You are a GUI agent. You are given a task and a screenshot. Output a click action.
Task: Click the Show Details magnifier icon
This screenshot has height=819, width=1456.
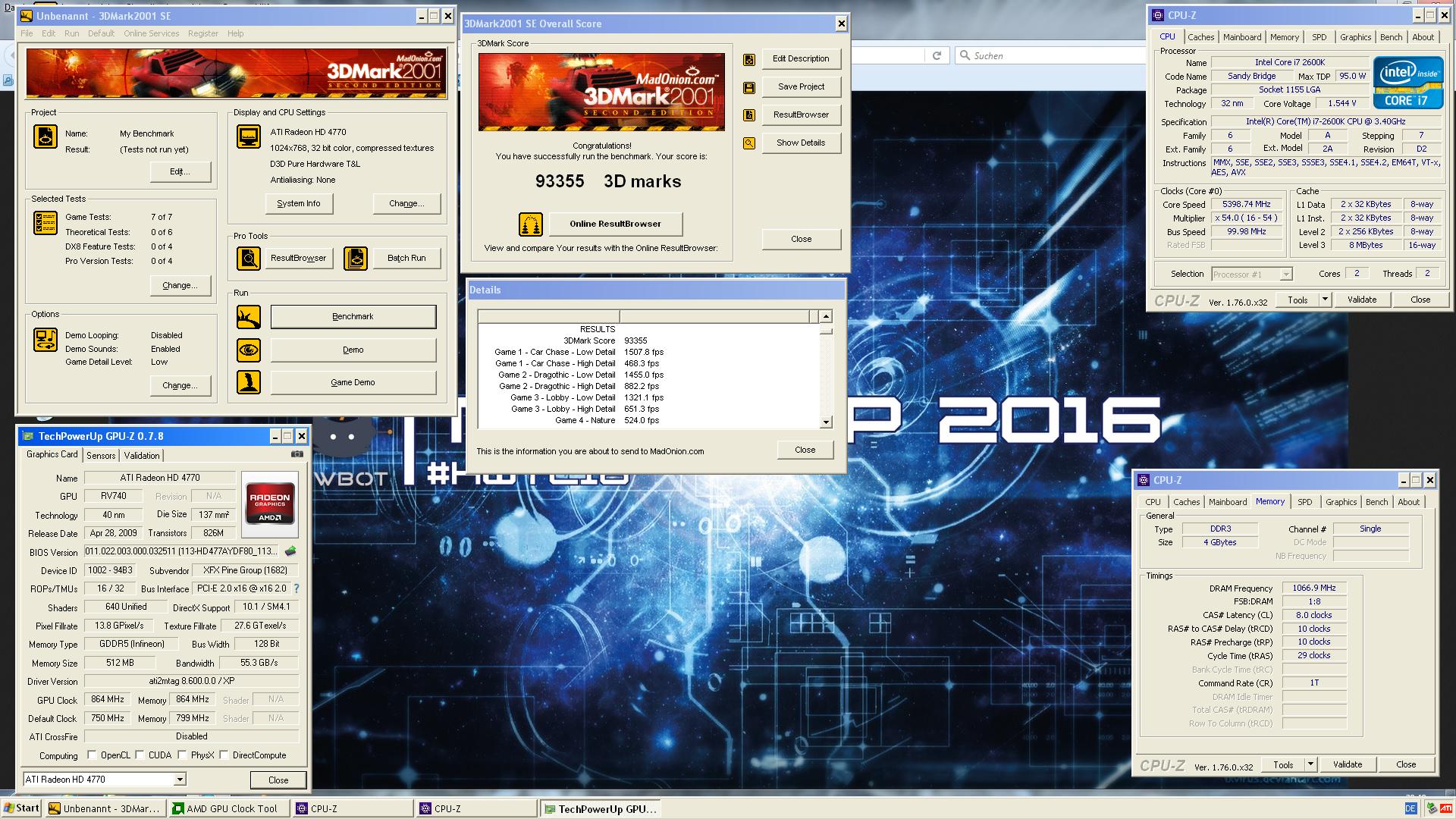point(749,143)
